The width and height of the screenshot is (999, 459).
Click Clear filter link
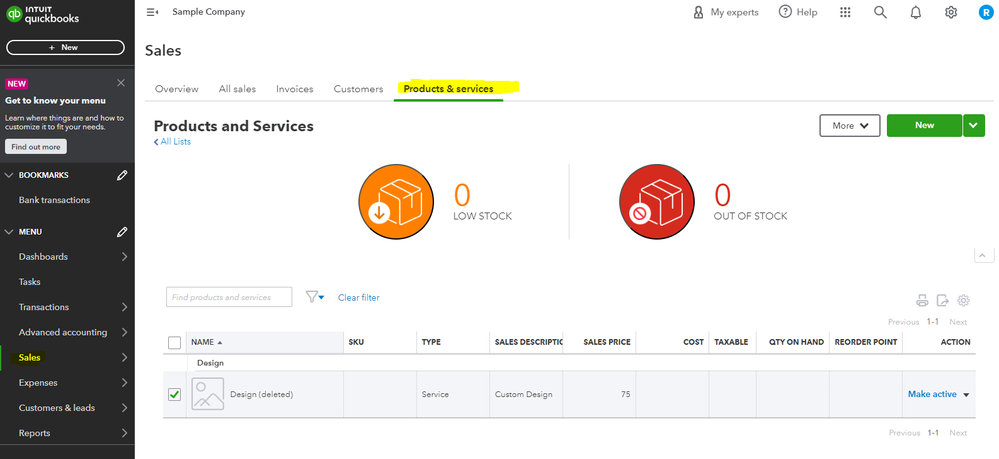pyautogui.click(x=359, y=297)
